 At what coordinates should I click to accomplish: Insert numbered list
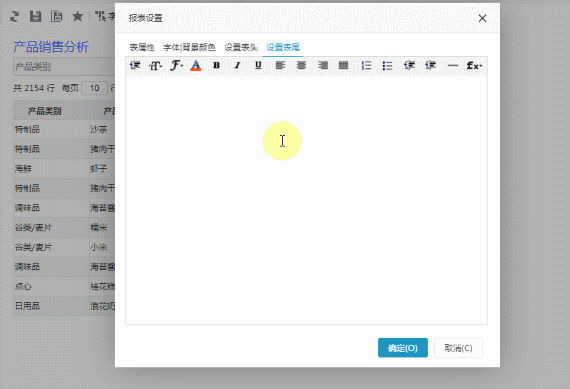point(366,65)
